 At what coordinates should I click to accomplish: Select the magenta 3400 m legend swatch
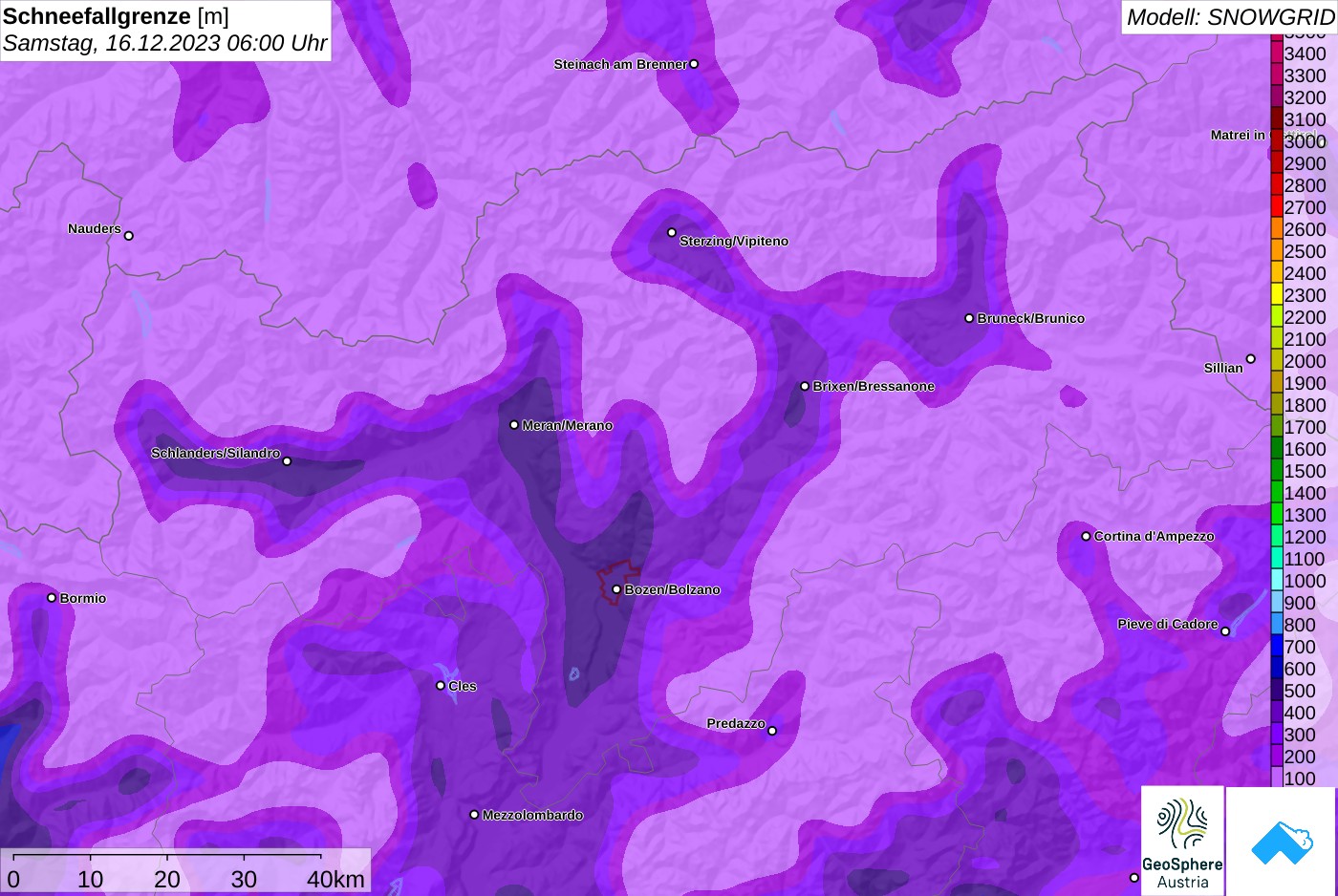pos(1276,53)
